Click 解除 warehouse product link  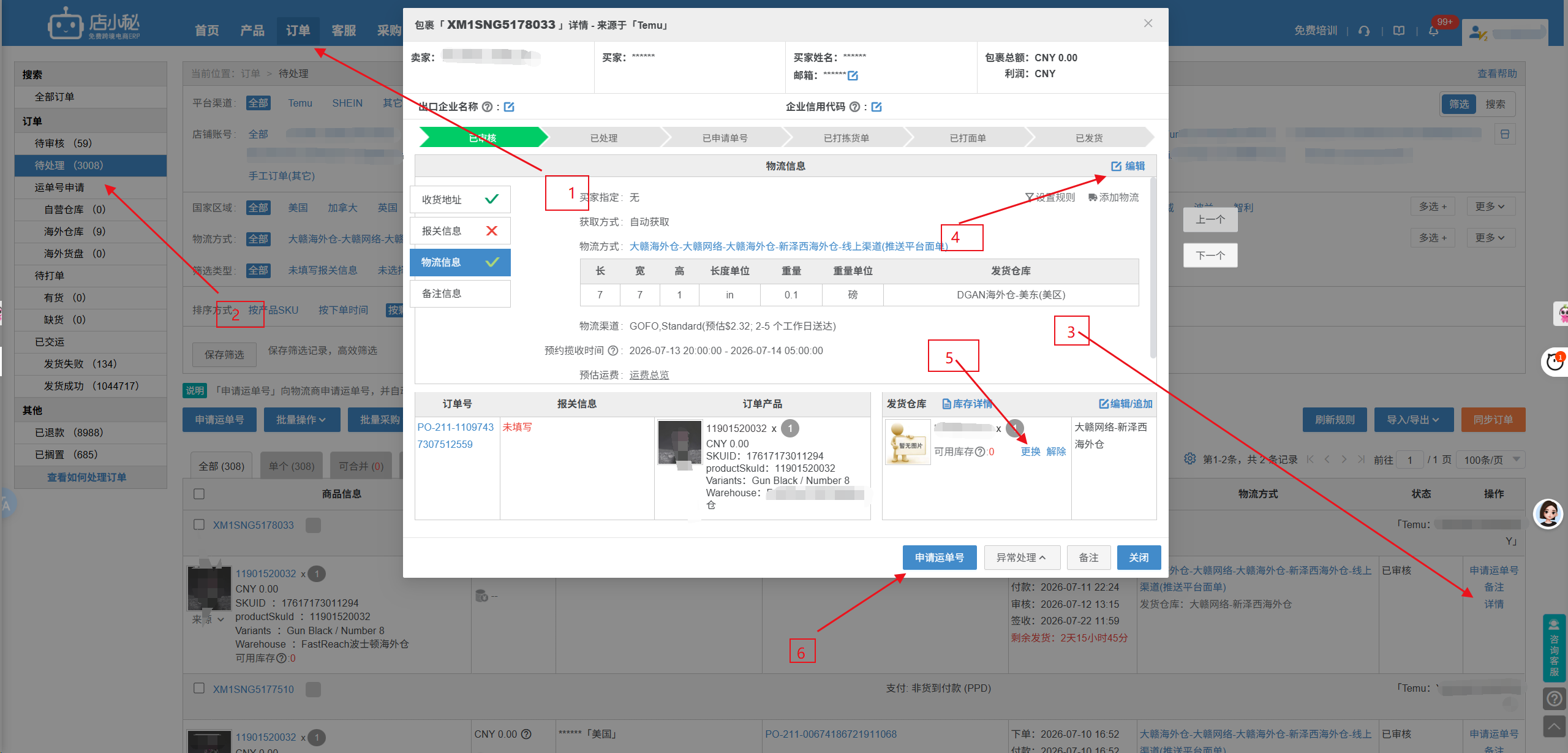[x=1057, y=452]
